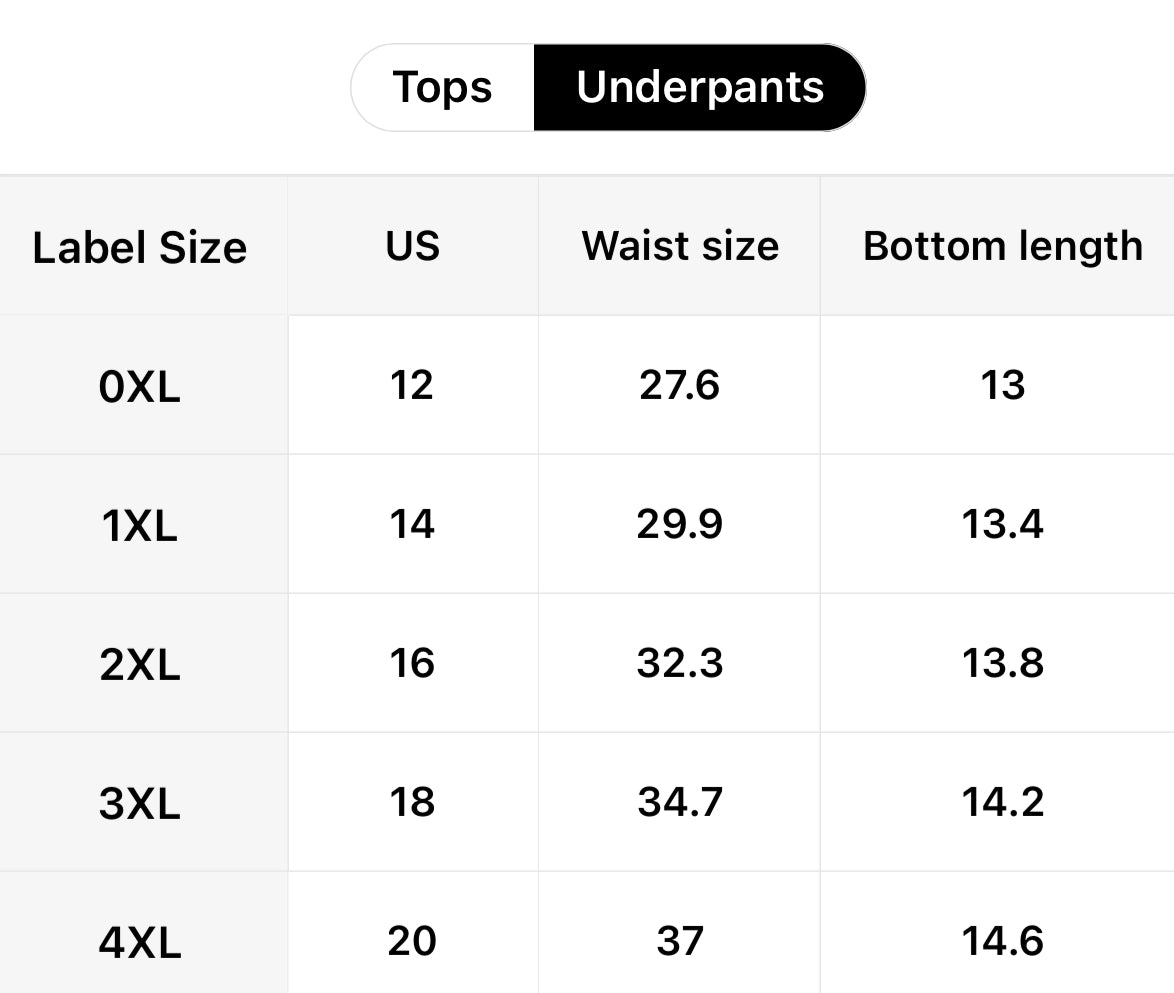The image size is (1174, 993).
Task: Select the 4XL label size row
Action: click(140, 942)
